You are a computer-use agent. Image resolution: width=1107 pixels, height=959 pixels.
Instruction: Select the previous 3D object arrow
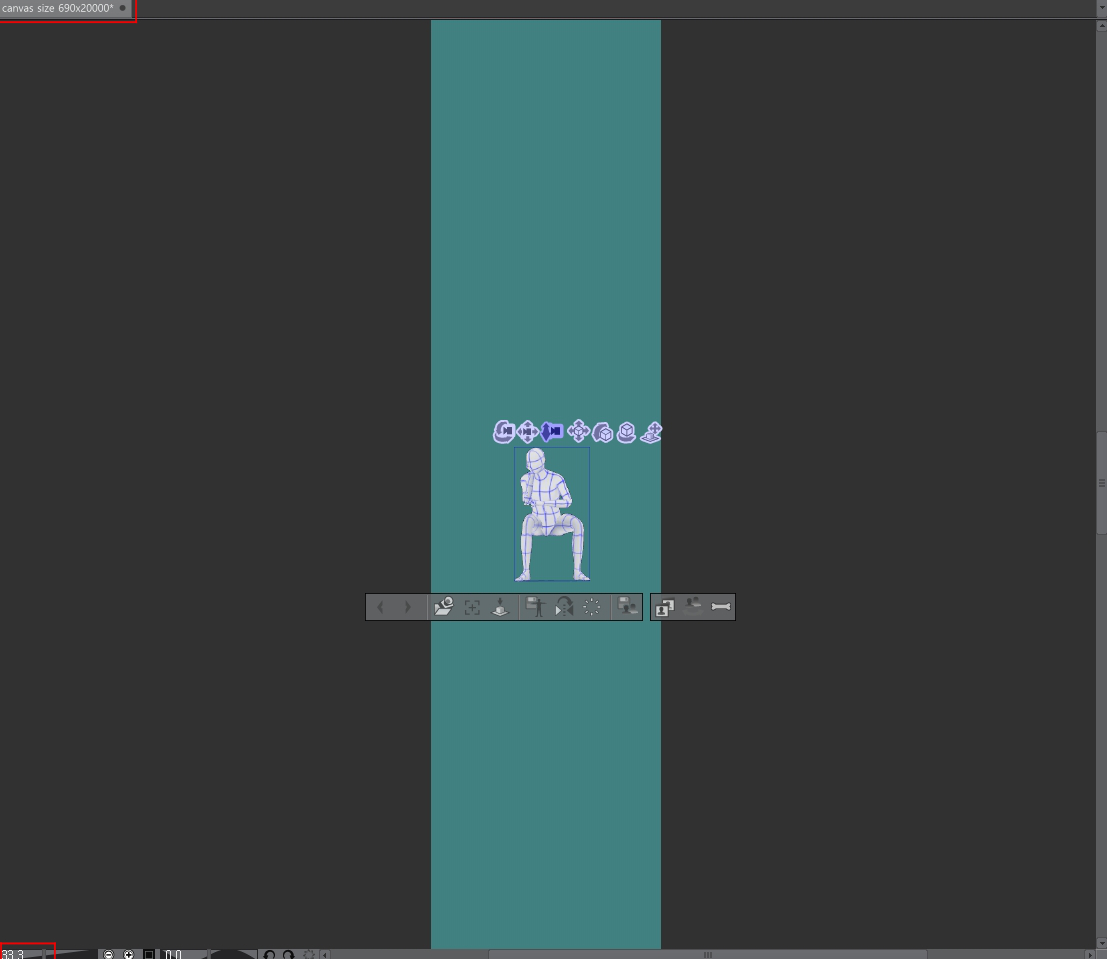(381, 607)
